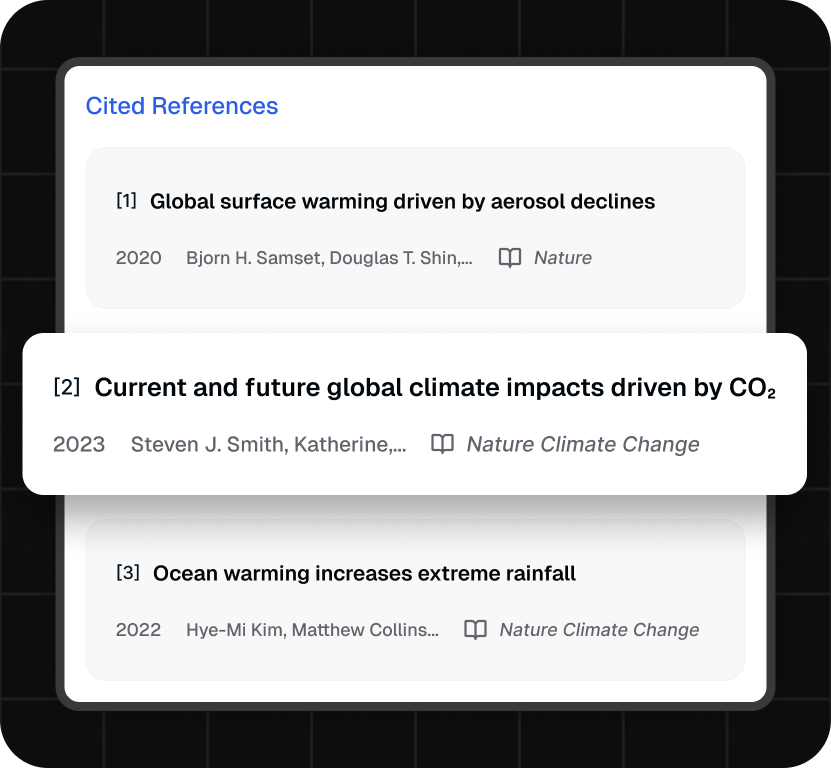This screenshot has height=768, width=831.
Task: Click Nature Climate Change journal in reference 3
Action: pyautogui.click(x=599, y=630)
